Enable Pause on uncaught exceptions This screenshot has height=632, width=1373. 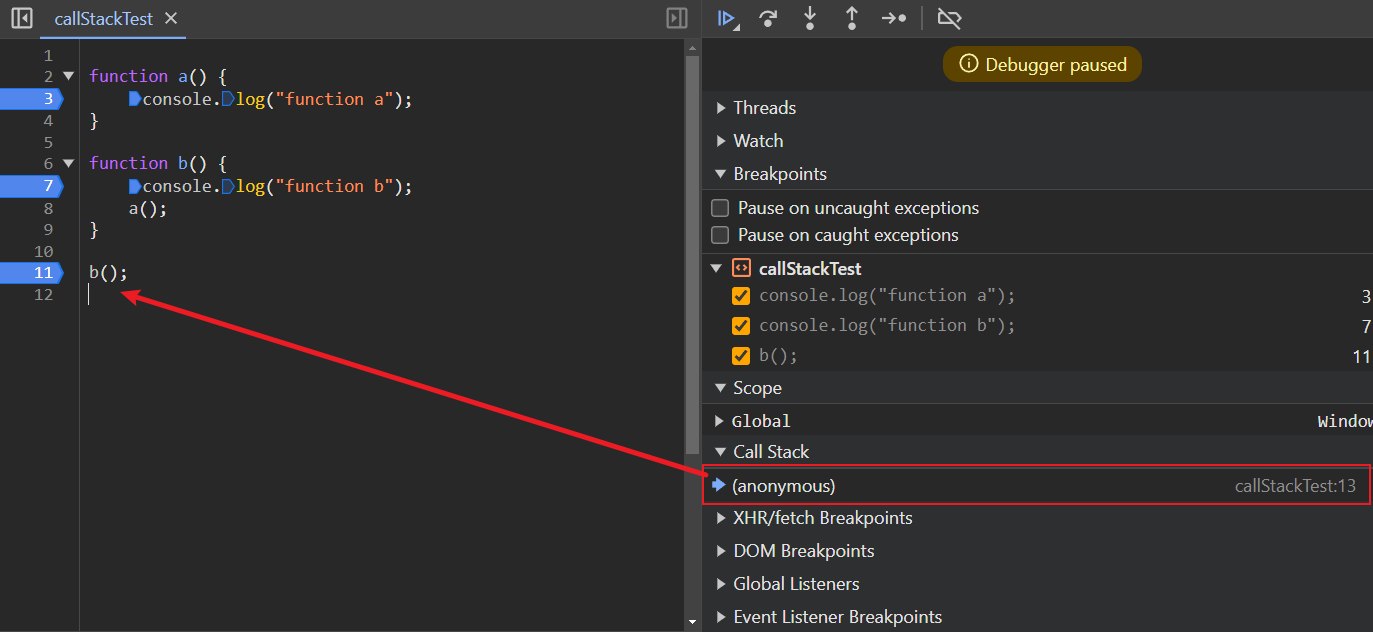click(720, 208)
